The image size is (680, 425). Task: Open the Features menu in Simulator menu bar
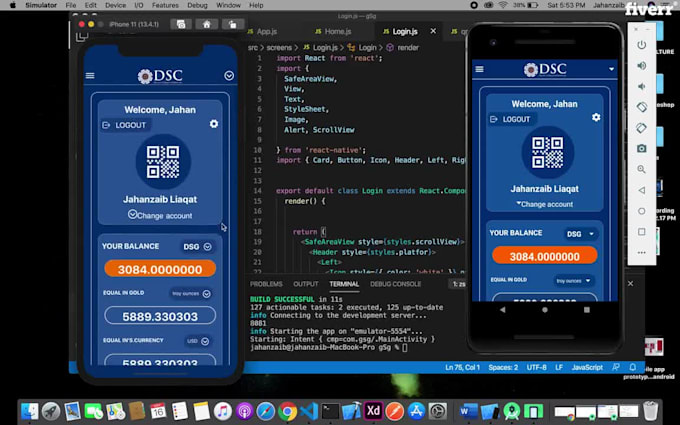coord(165,5)
